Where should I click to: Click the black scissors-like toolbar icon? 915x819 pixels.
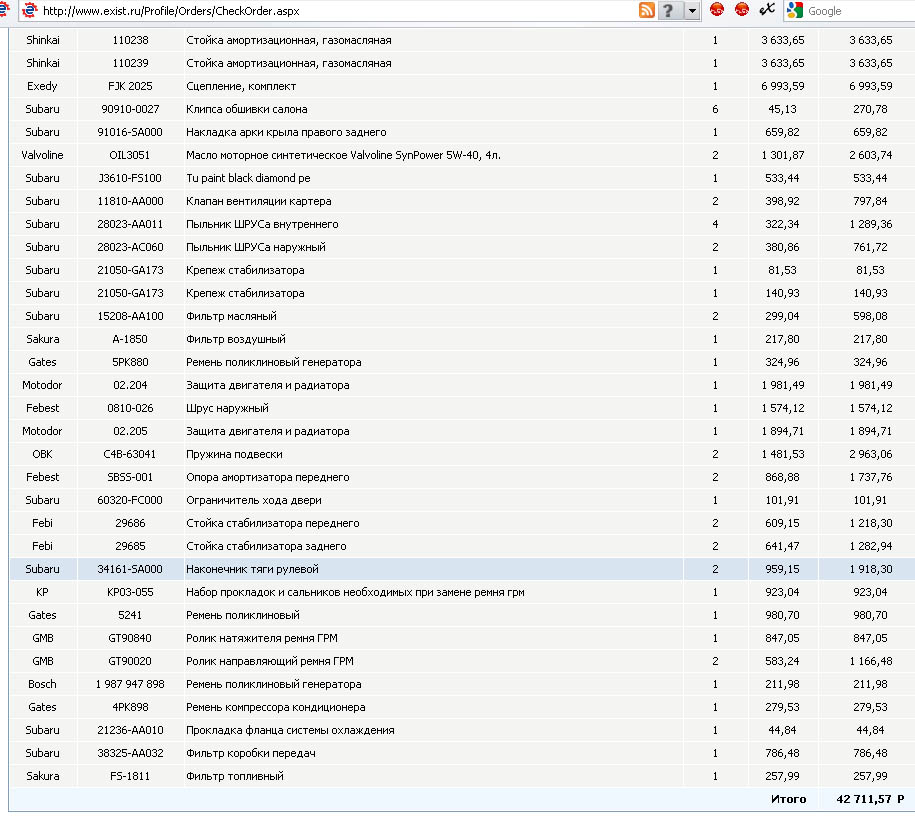pyautogui.click(x=767, y=10)
